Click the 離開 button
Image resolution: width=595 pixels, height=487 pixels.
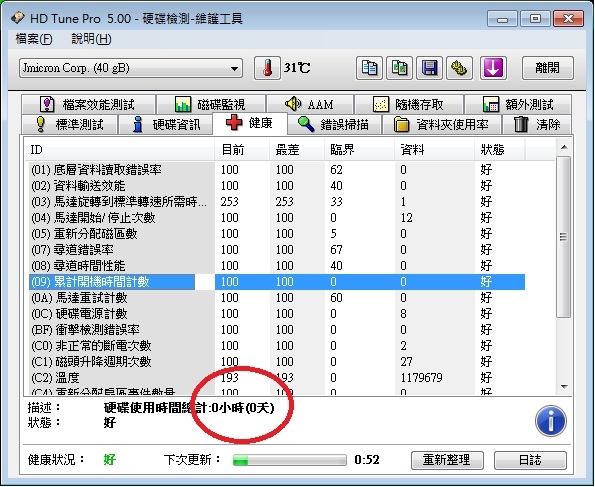(548, 68)
